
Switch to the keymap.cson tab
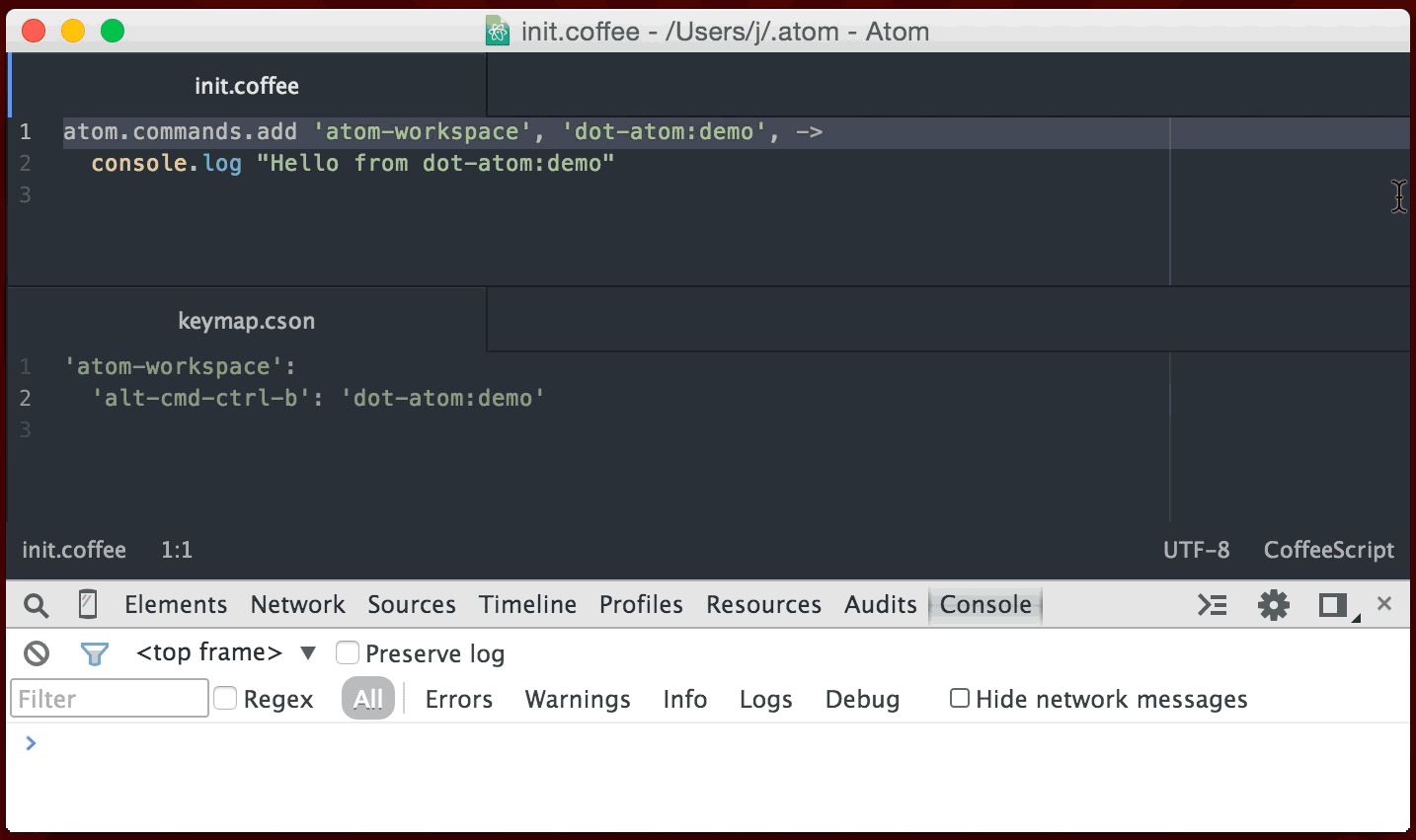(247, 321)
